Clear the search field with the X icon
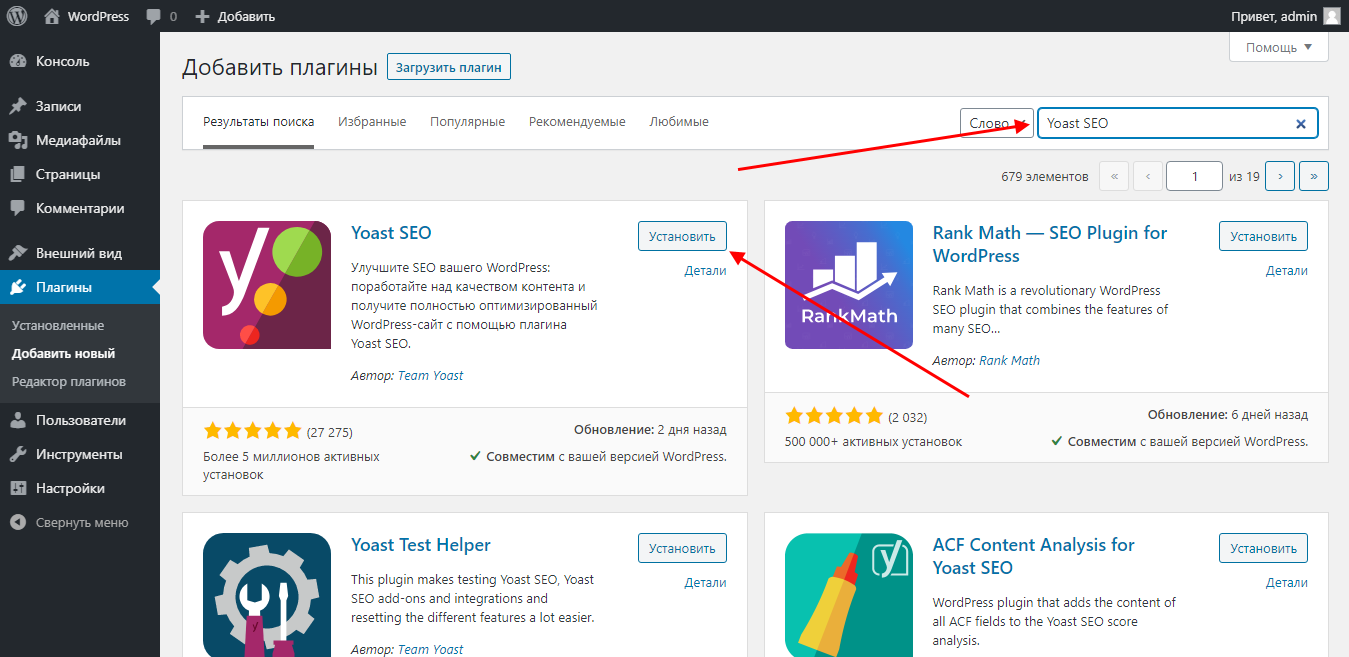Screen dimensions: 1349x657 [x=1300, y=123]
